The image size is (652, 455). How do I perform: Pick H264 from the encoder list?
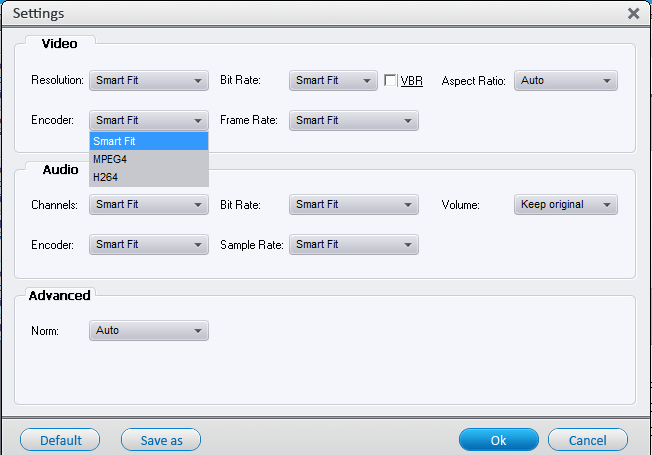(148, 177)
